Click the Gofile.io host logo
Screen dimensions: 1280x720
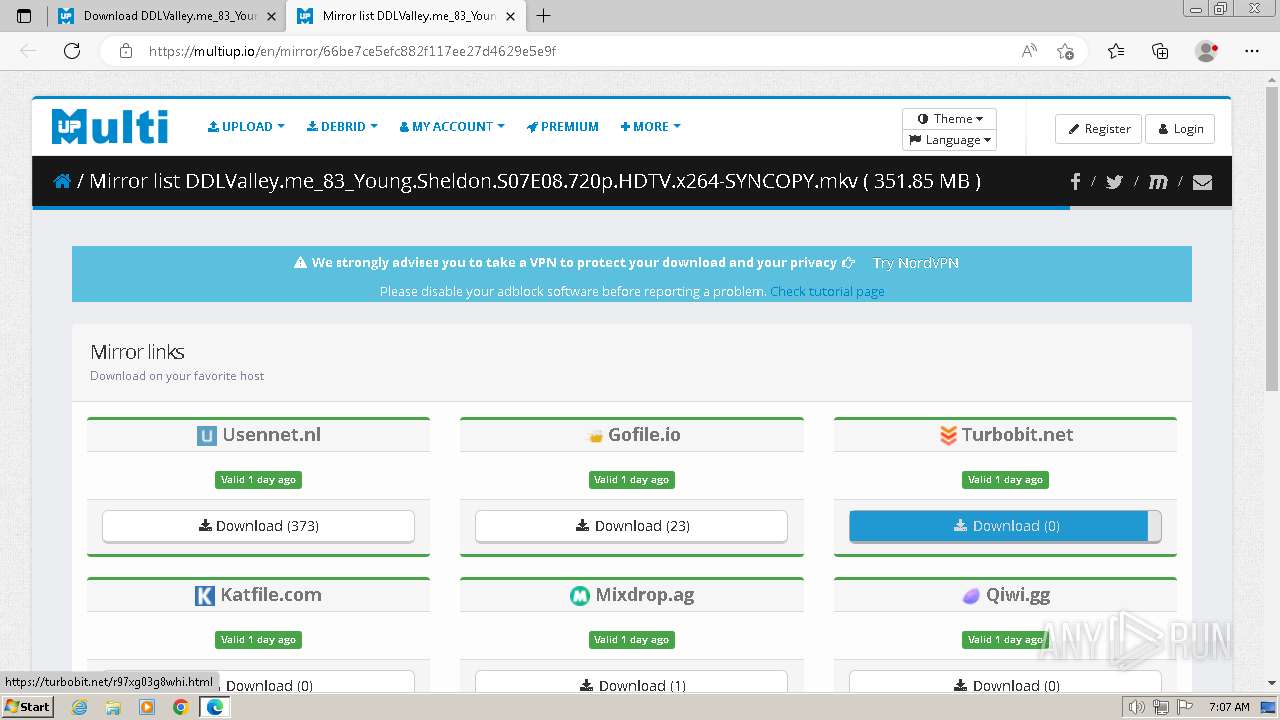click(x=595, y=436)
